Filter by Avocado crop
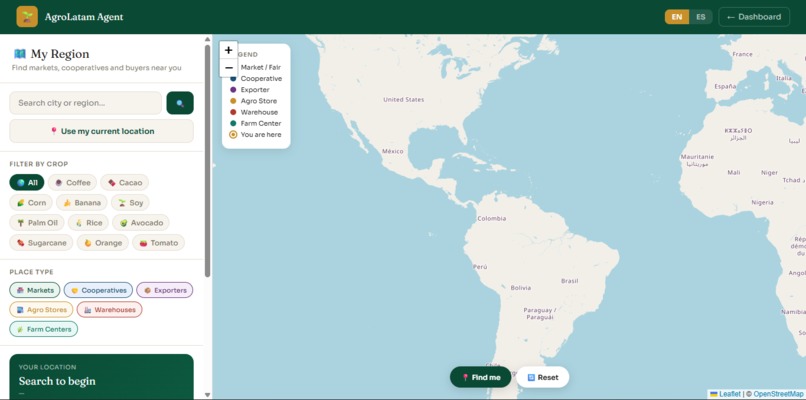Viewport: 806px width, 400px height. pyautogui.click(x=141, y=223)
